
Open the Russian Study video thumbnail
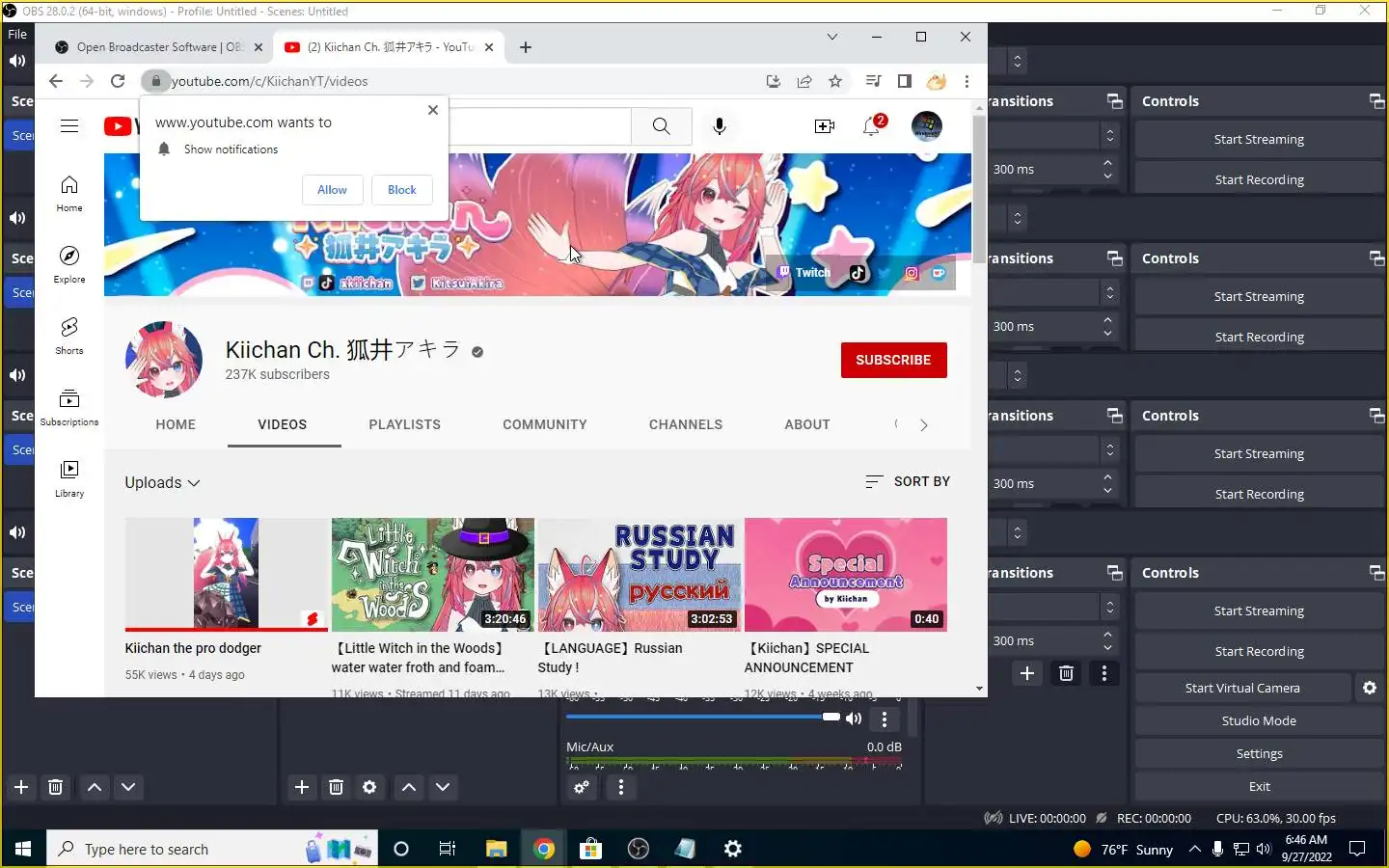[x=640, y=575]
